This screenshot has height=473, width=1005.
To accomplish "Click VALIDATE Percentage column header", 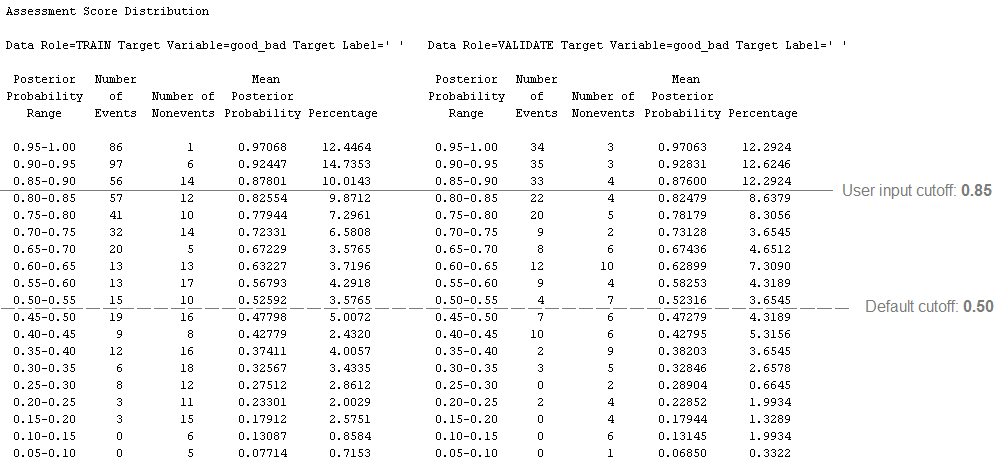I will tap(763, 113).
